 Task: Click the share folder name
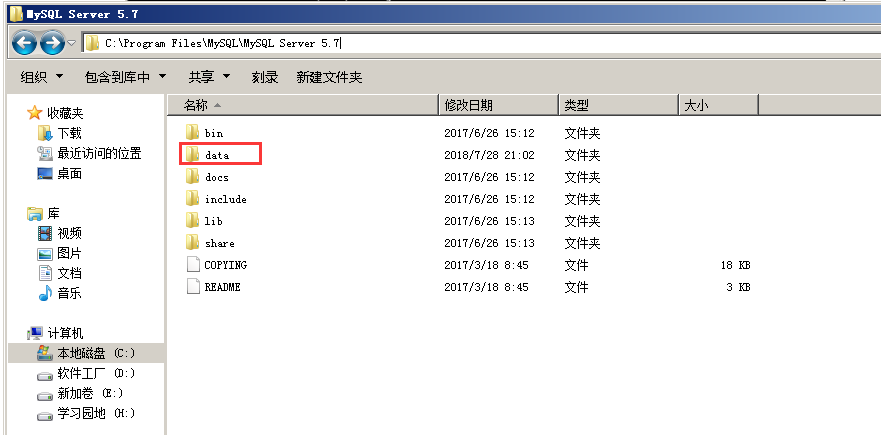(219, 243)
